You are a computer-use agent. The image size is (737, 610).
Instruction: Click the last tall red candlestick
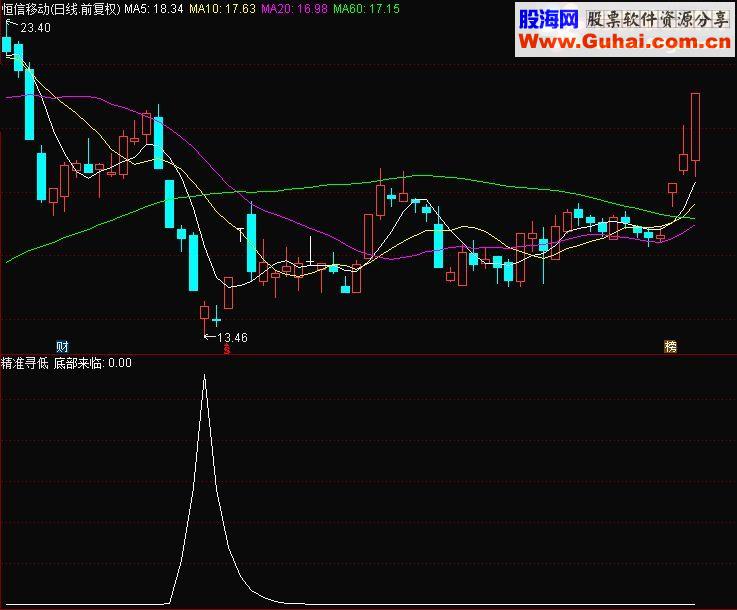coord(695,127)
